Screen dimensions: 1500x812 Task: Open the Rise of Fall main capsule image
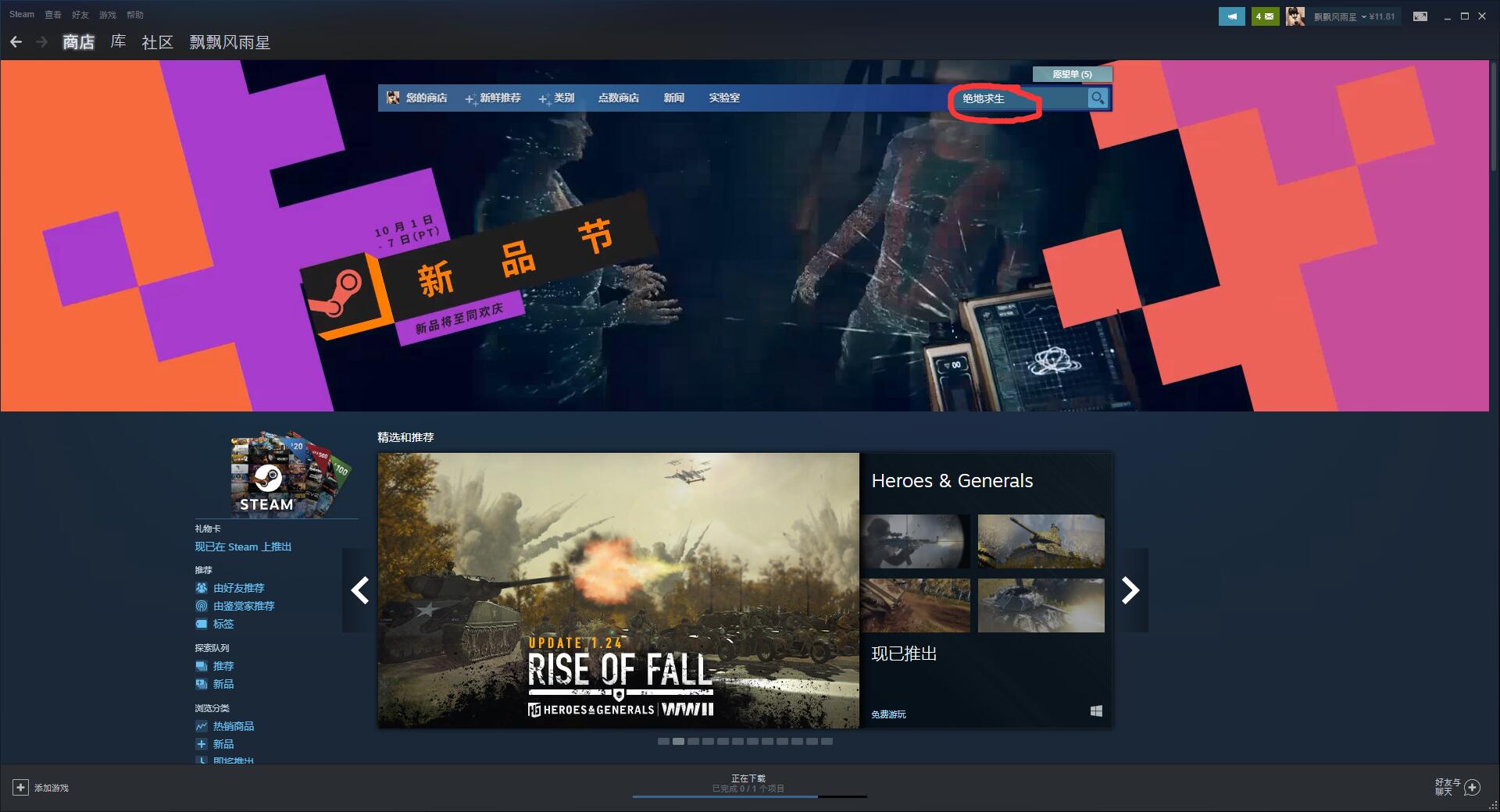pos(618,590)
